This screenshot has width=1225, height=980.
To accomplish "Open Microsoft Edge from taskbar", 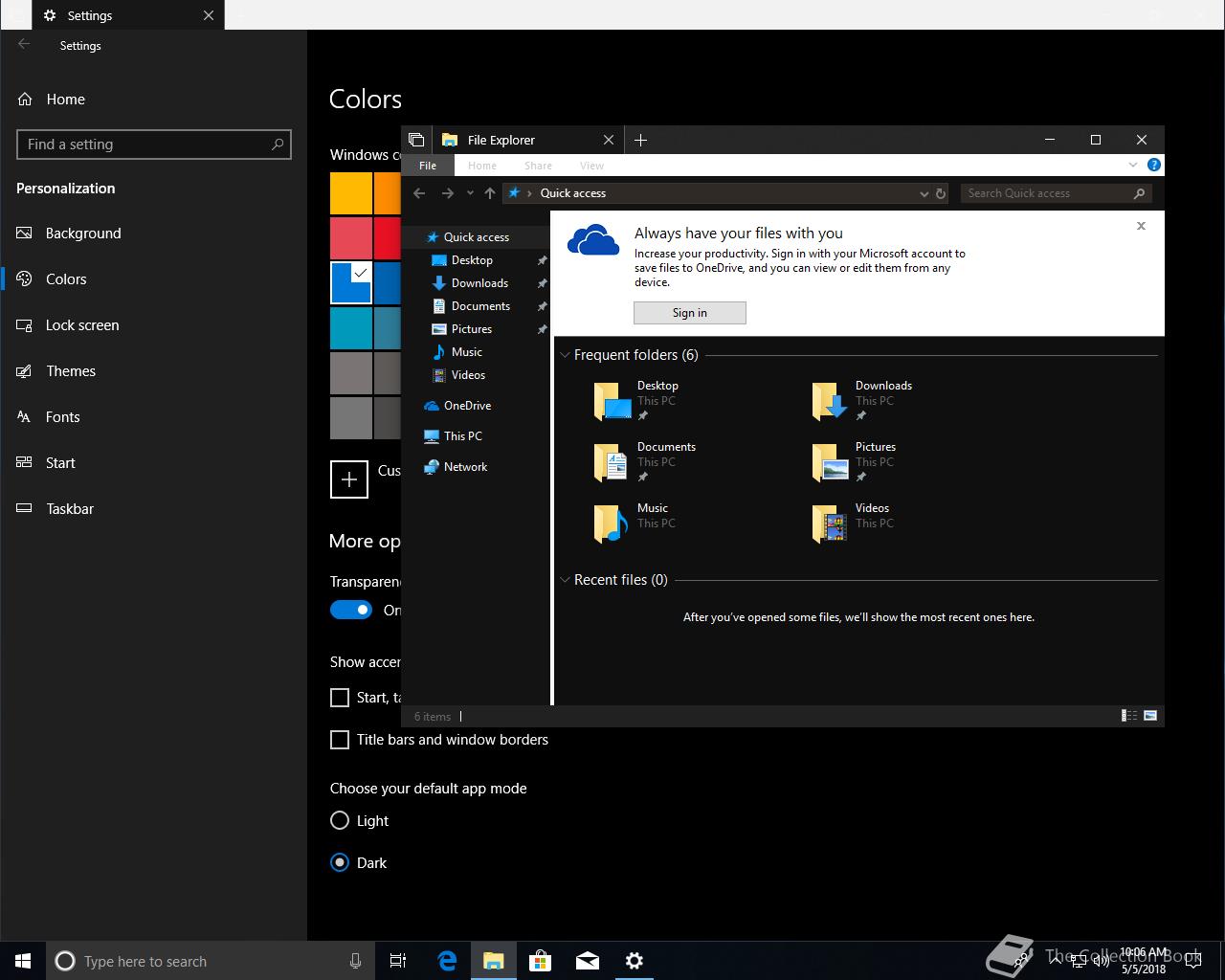I will tap(447, 961).
